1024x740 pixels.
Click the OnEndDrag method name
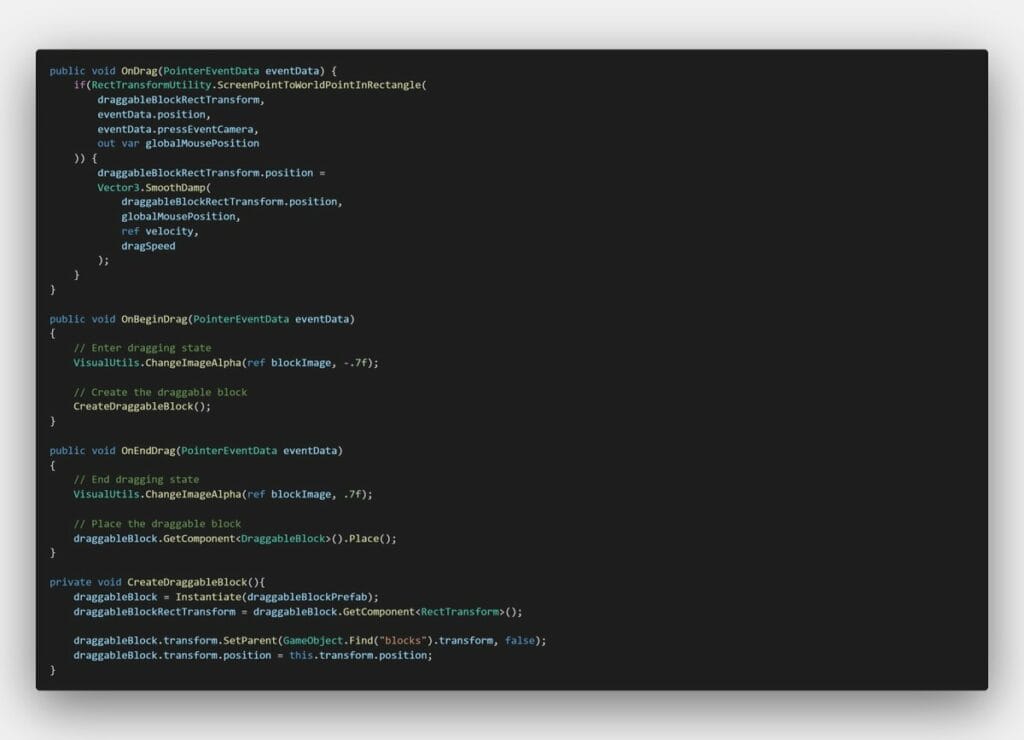coord(148,450)
